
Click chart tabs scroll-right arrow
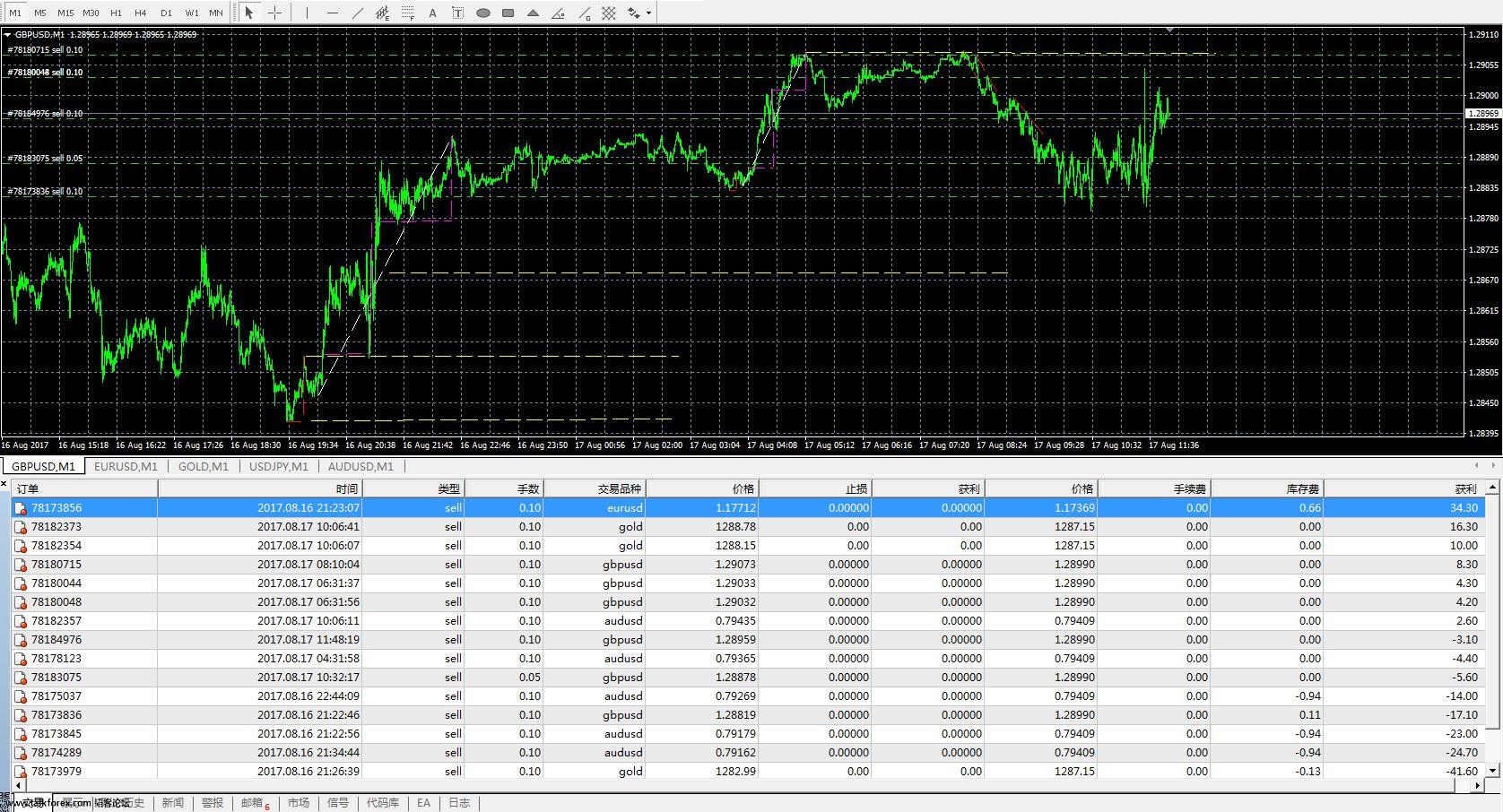coord(1494,465)
